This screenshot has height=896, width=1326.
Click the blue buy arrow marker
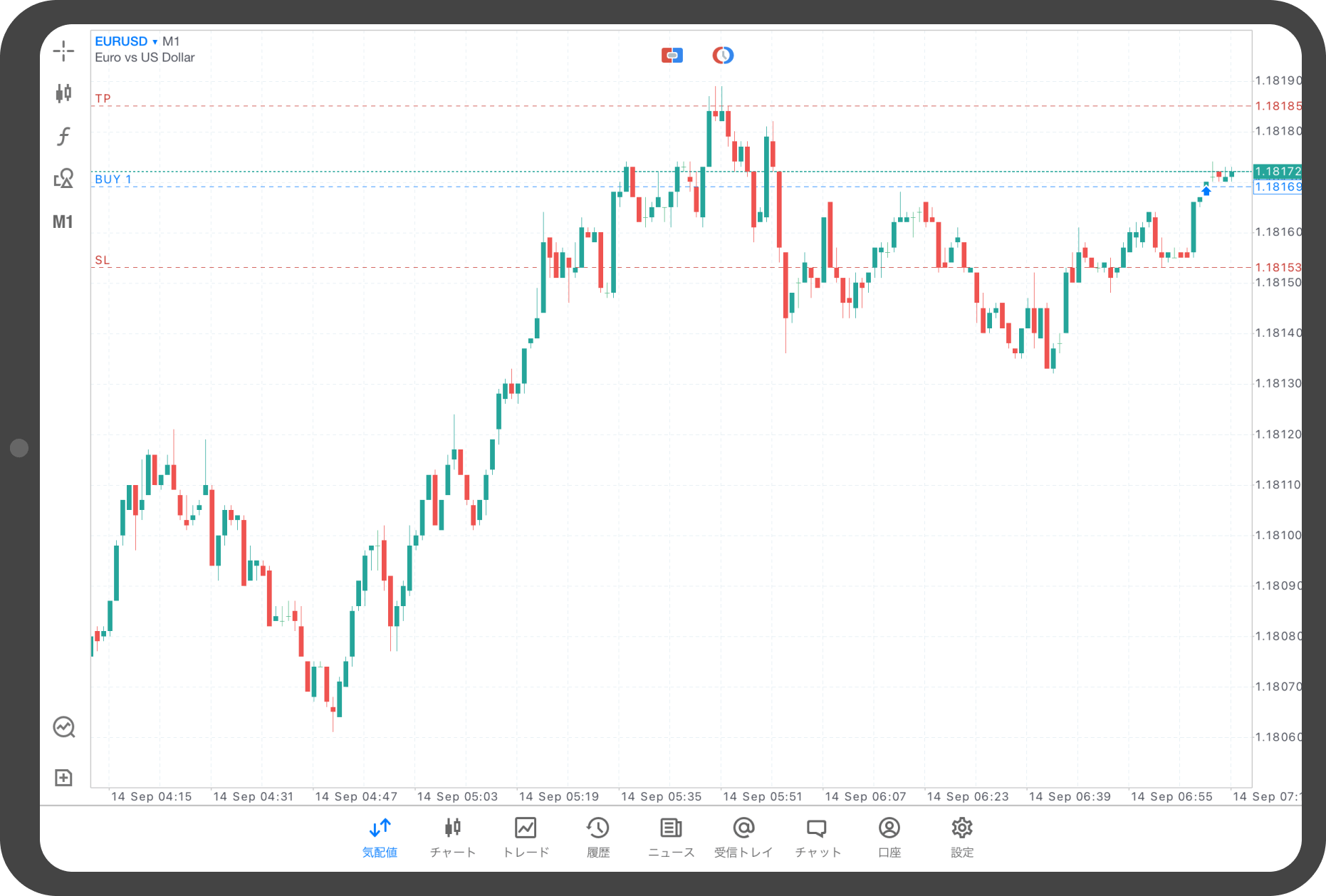[x=1206, y=190]
